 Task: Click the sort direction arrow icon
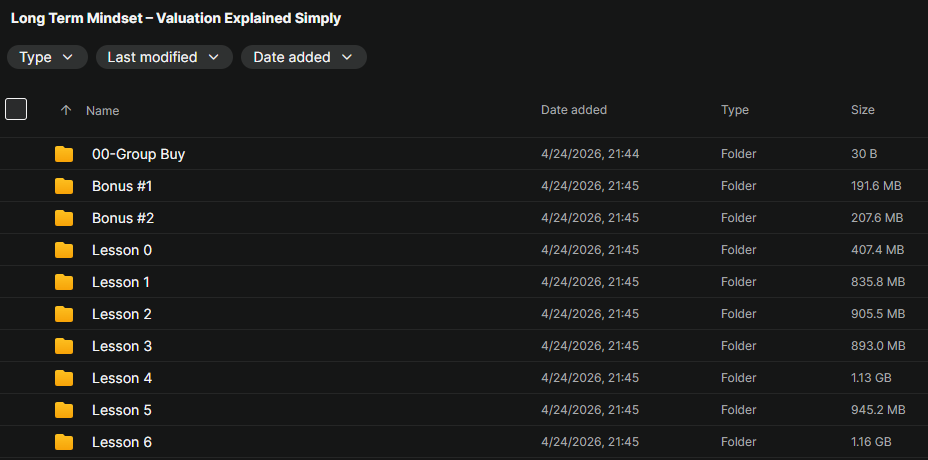(x=66, y=110)
